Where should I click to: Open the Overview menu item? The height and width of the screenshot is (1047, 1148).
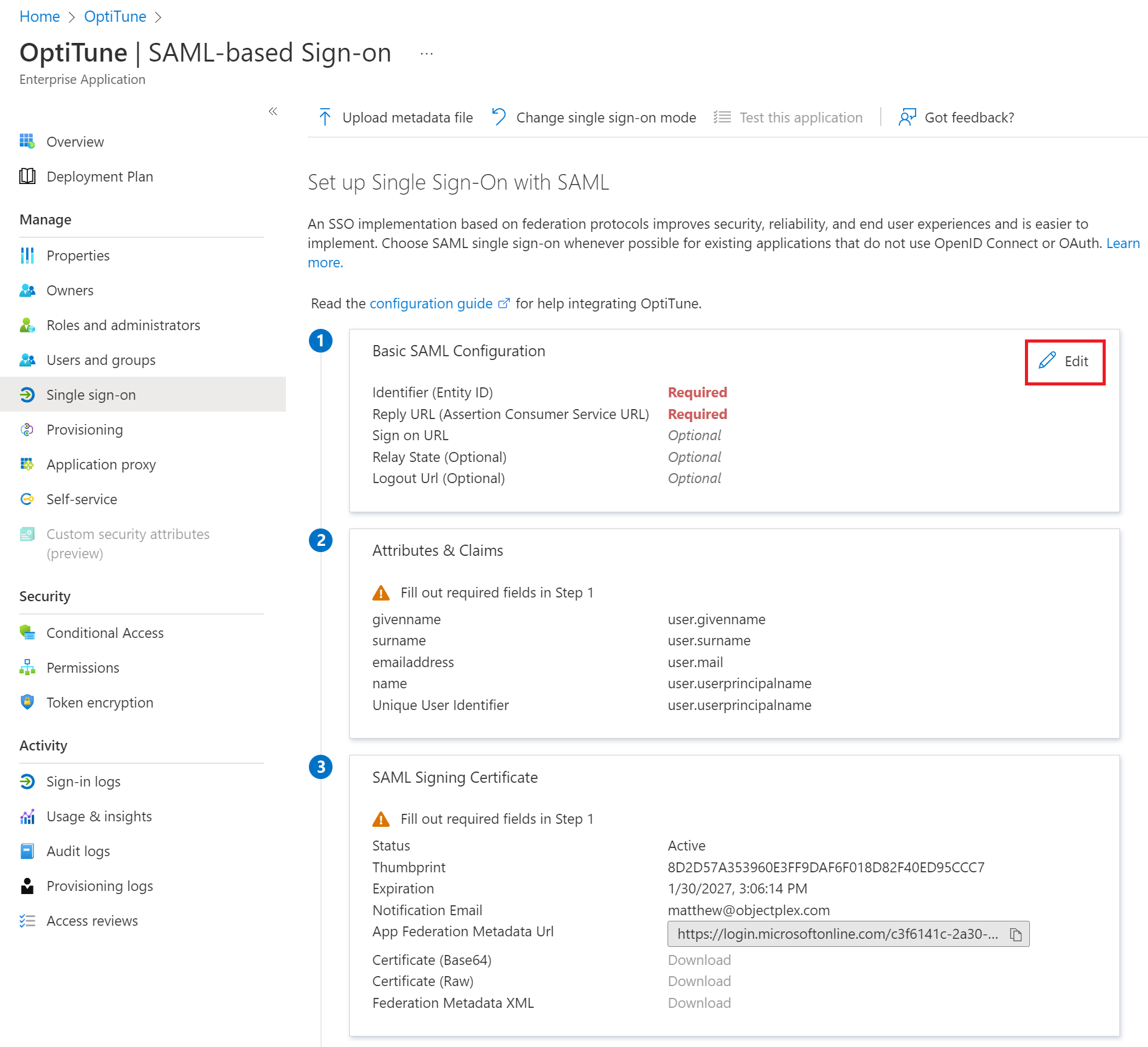[x=75, y=141]
